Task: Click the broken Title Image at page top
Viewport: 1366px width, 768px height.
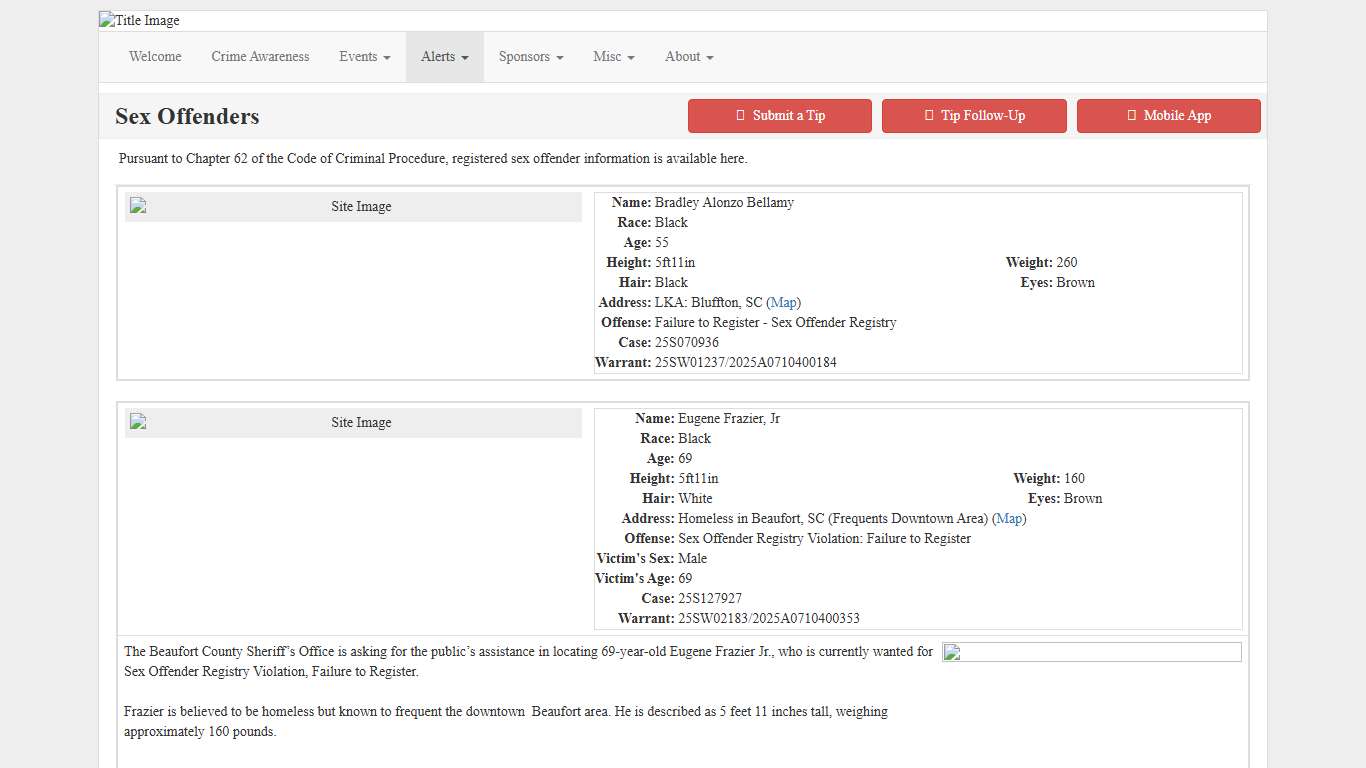Action: coord(140,21)
